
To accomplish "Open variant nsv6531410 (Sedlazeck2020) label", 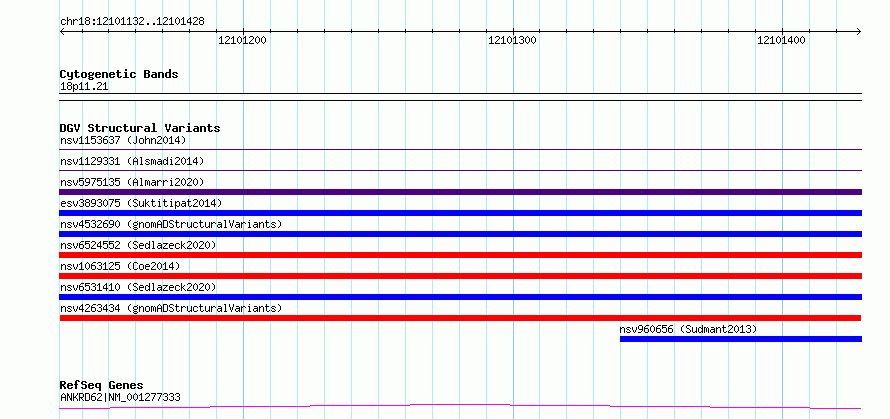I will click(x=138, y=287).
